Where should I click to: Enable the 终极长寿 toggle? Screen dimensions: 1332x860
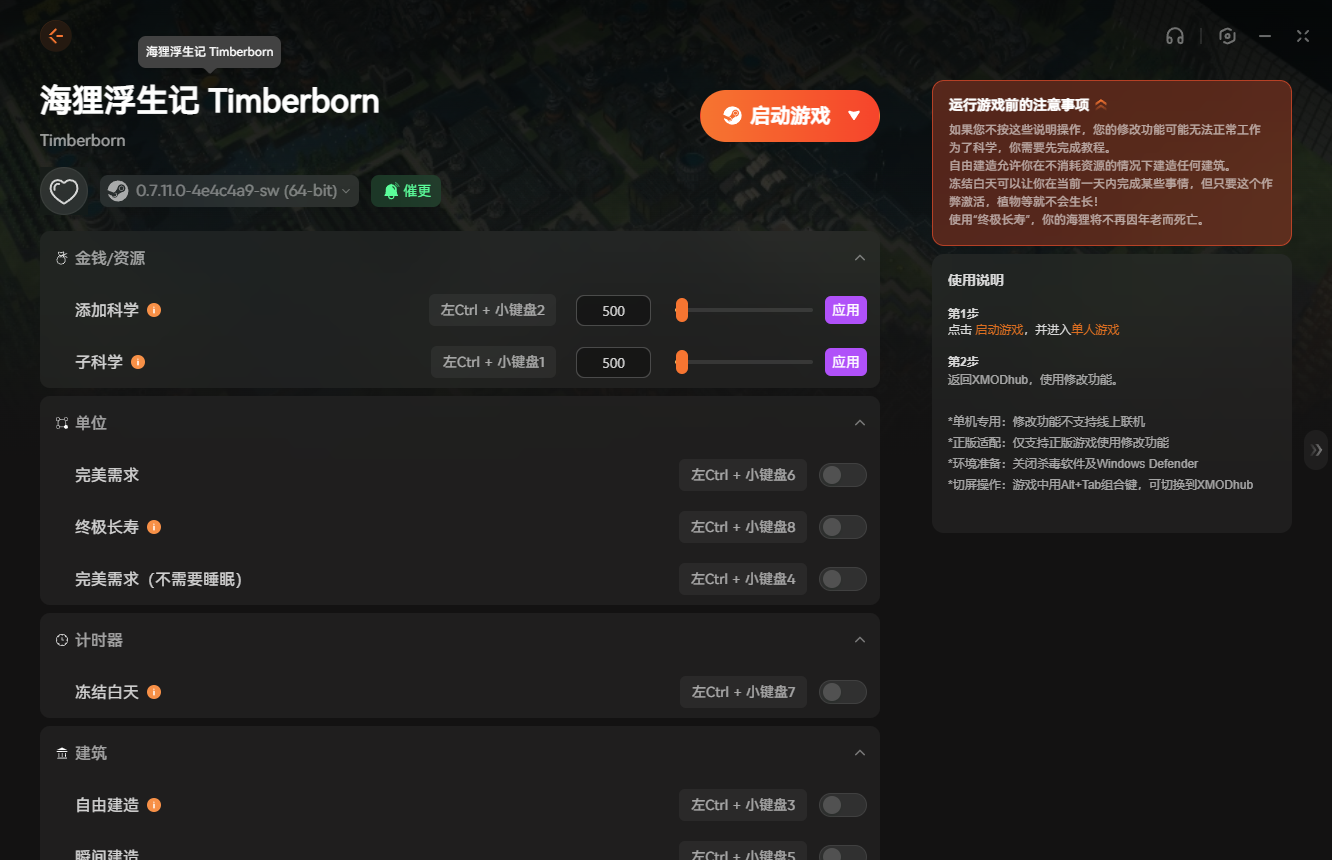tap(842, 526)
